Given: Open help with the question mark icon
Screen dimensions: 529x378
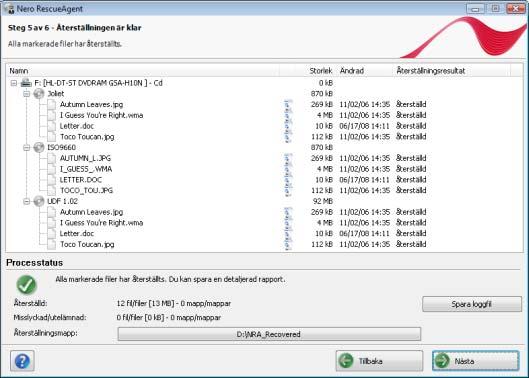Looking at the screenshot, I should tap(22, 361).
